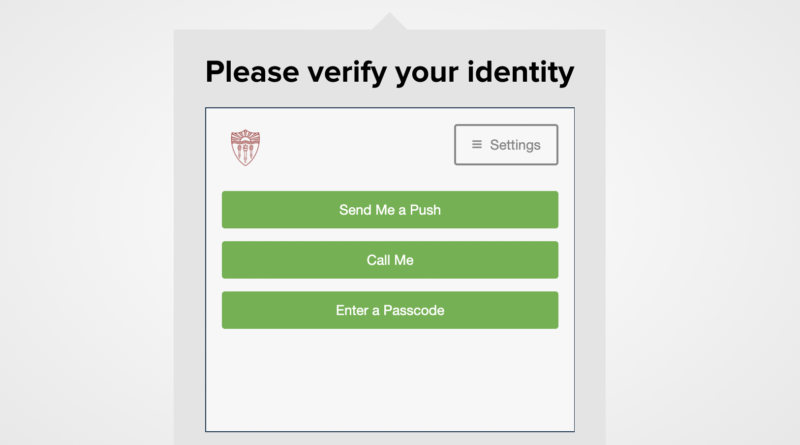Click the right edge of the Call Me button
The width and height of the screenshot is (800, 445).
(x=552, y=260)
